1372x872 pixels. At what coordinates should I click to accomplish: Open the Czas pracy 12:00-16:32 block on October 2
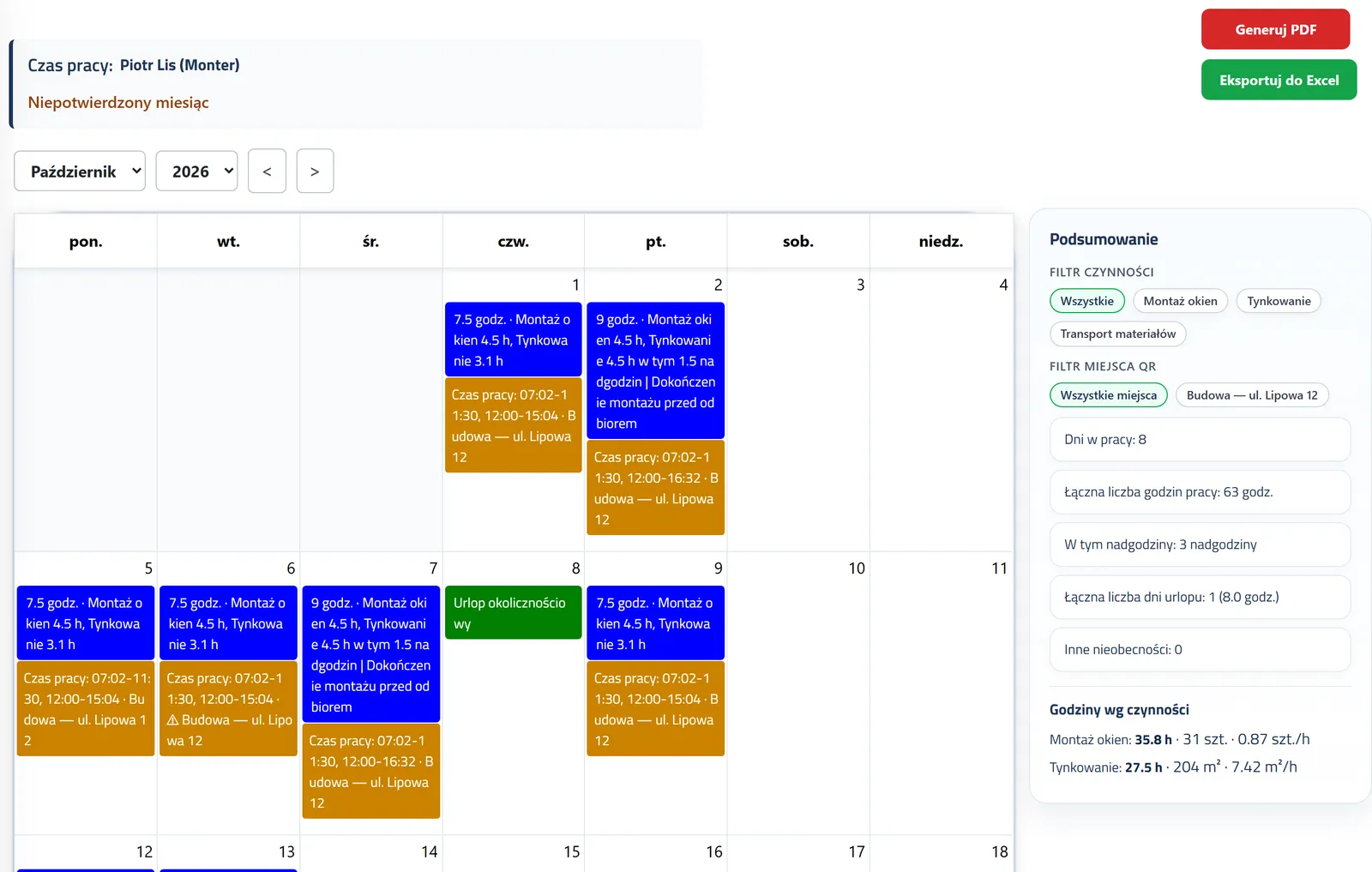[655, 488]
